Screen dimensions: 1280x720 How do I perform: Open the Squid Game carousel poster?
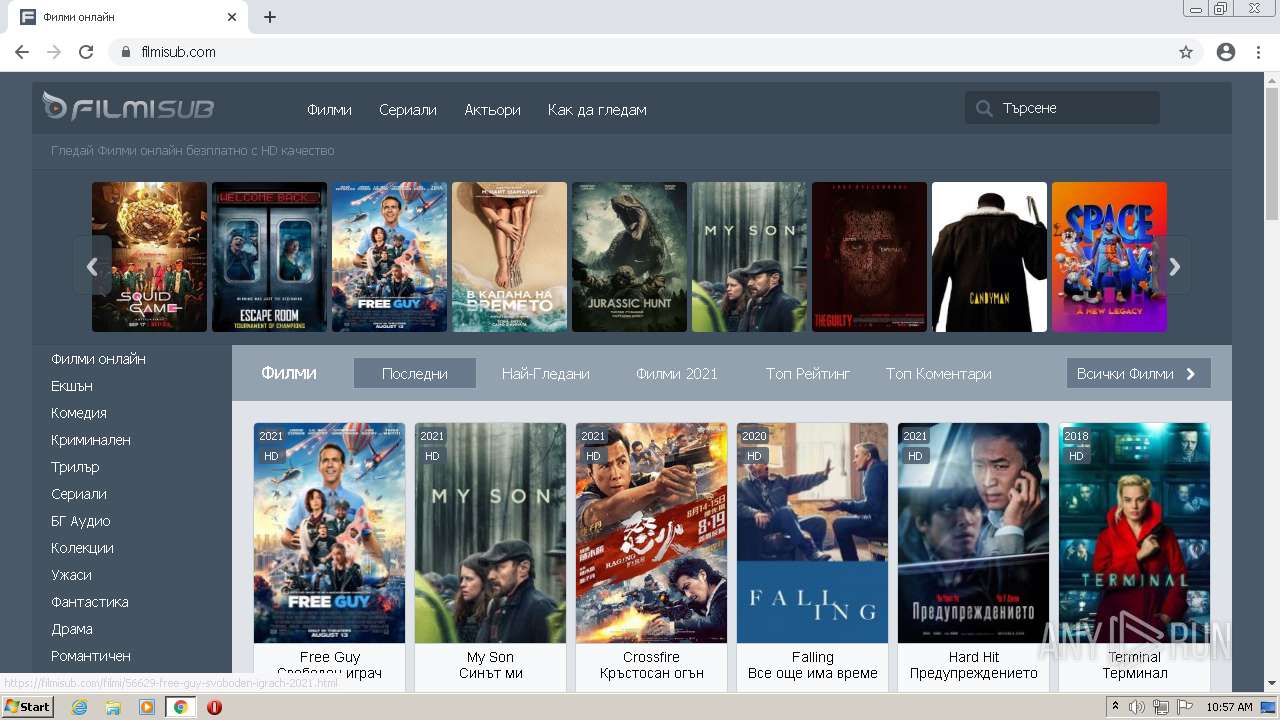point(150,257)
